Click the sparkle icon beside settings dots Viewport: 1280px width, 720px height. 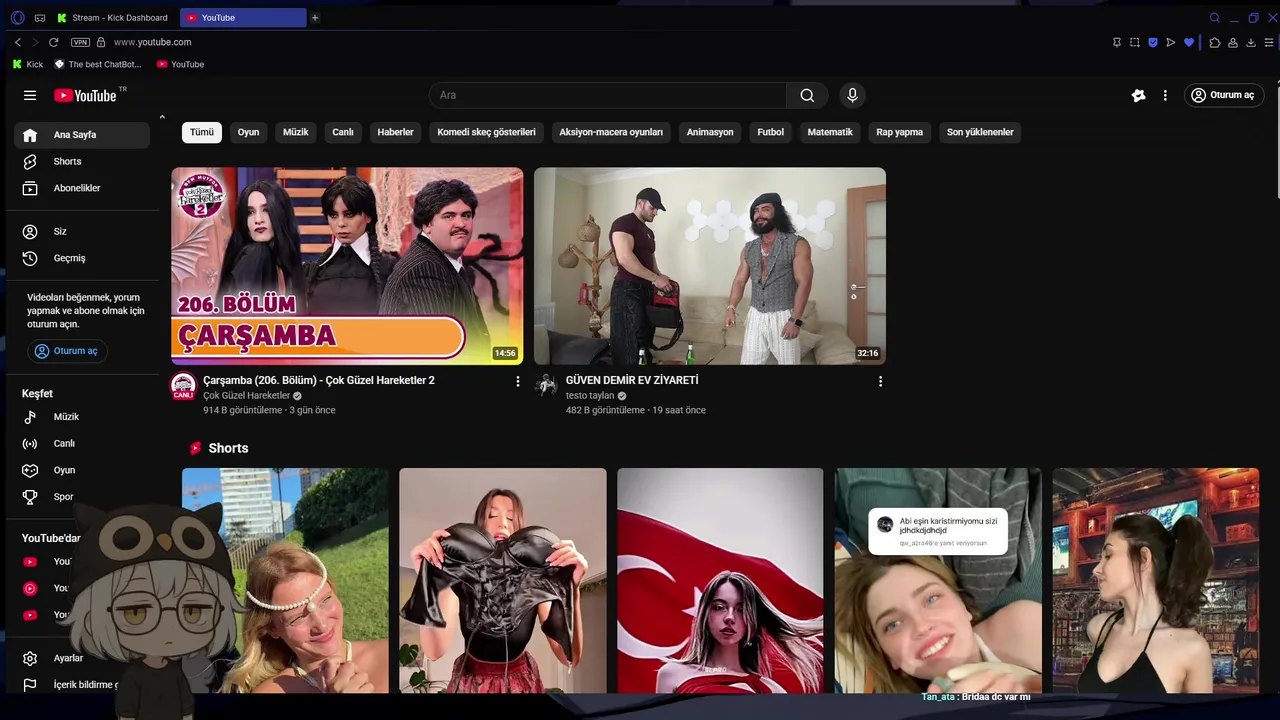click(1138, 95)
